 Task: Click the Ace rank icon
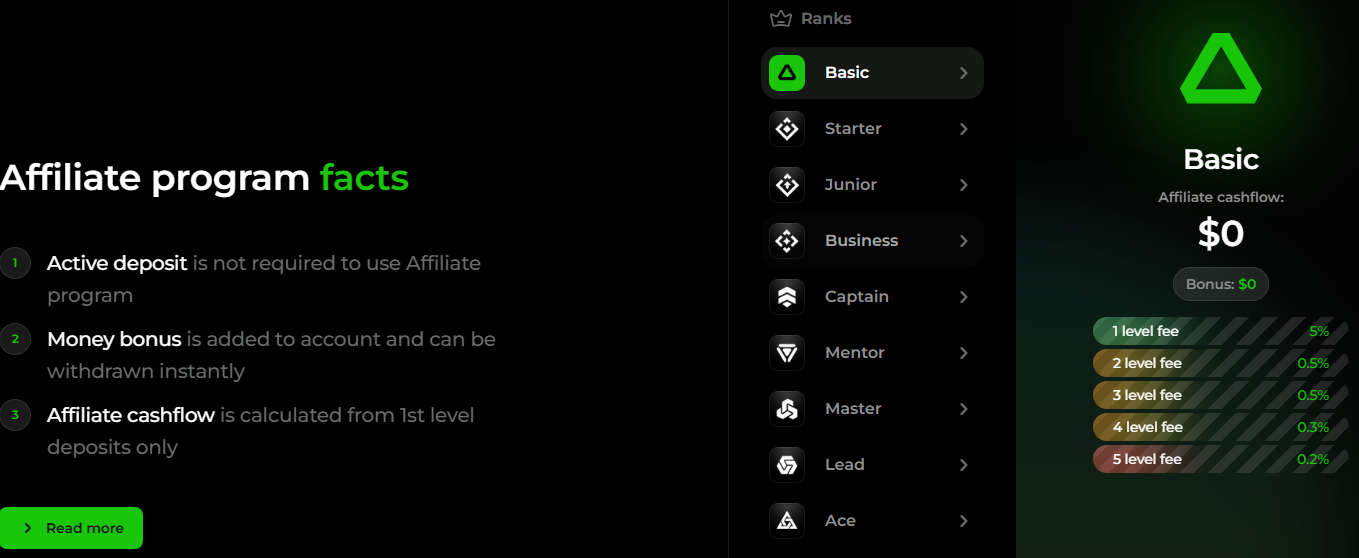pyautogui.click(x=787, y=521)
